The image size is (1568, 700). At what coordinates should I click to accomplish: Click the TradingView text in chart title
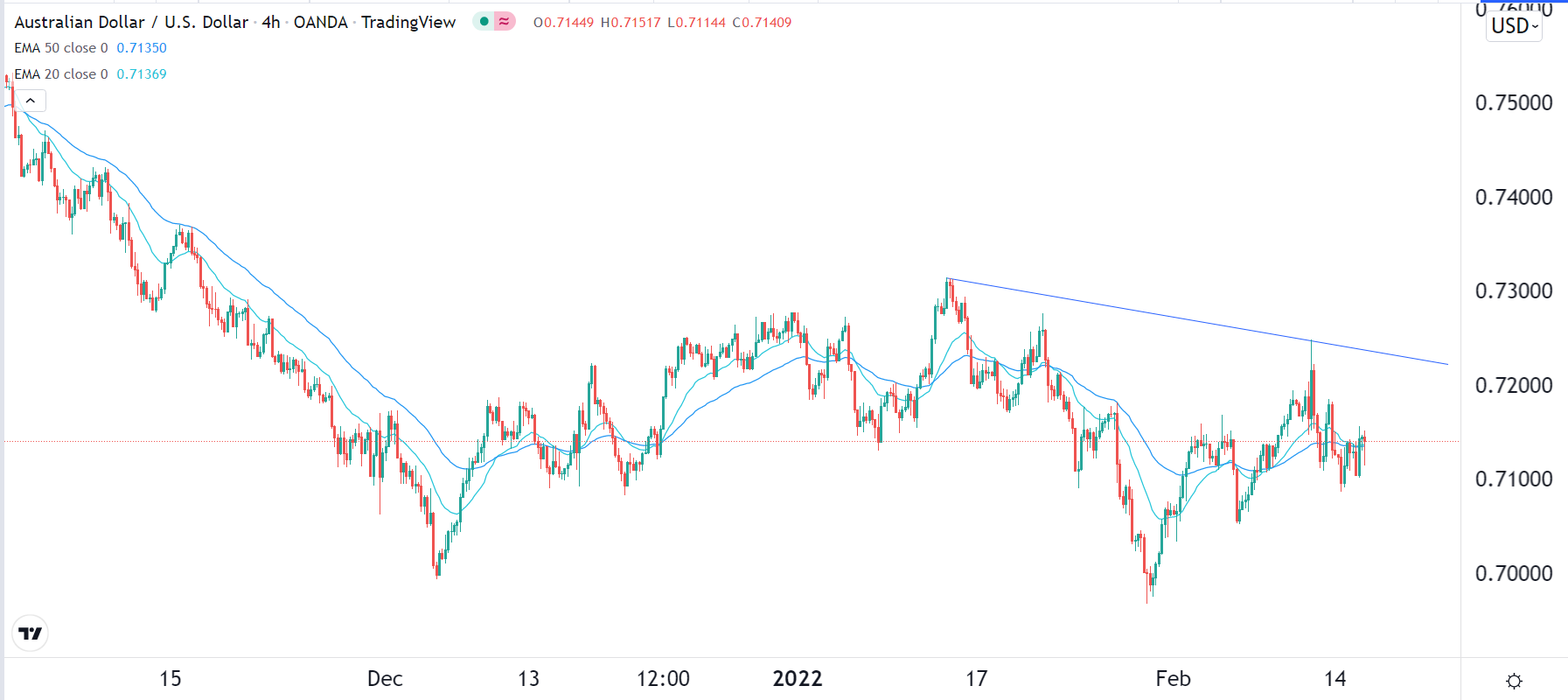[x=408, y=23]
